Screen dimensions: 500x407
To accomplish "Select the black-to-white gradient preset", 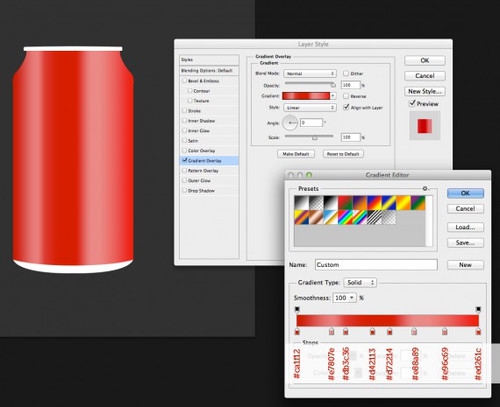I will point(330,203).
